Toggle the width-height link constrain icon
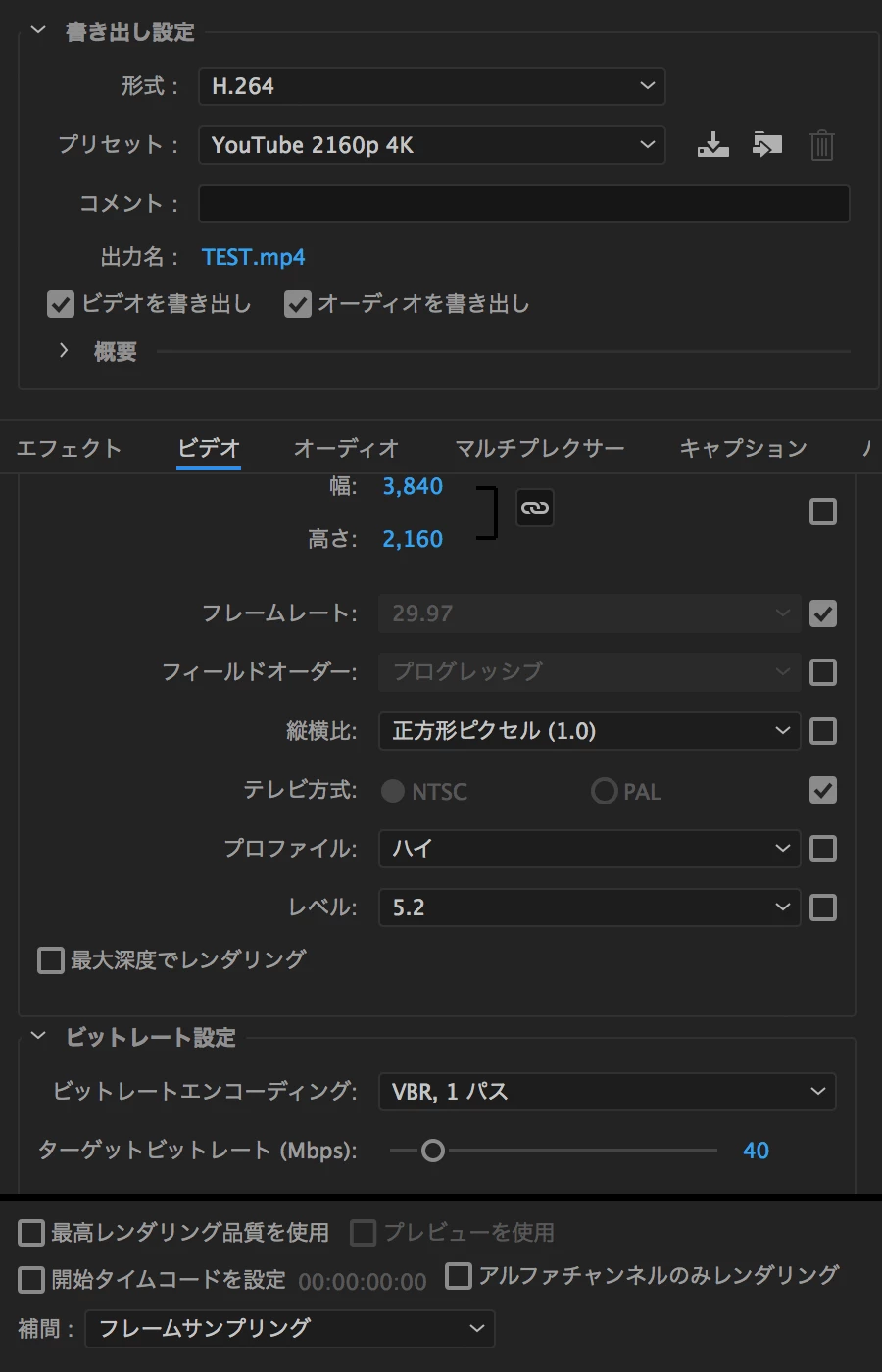This screenshot has width=882, height=1372. point(534,508)
